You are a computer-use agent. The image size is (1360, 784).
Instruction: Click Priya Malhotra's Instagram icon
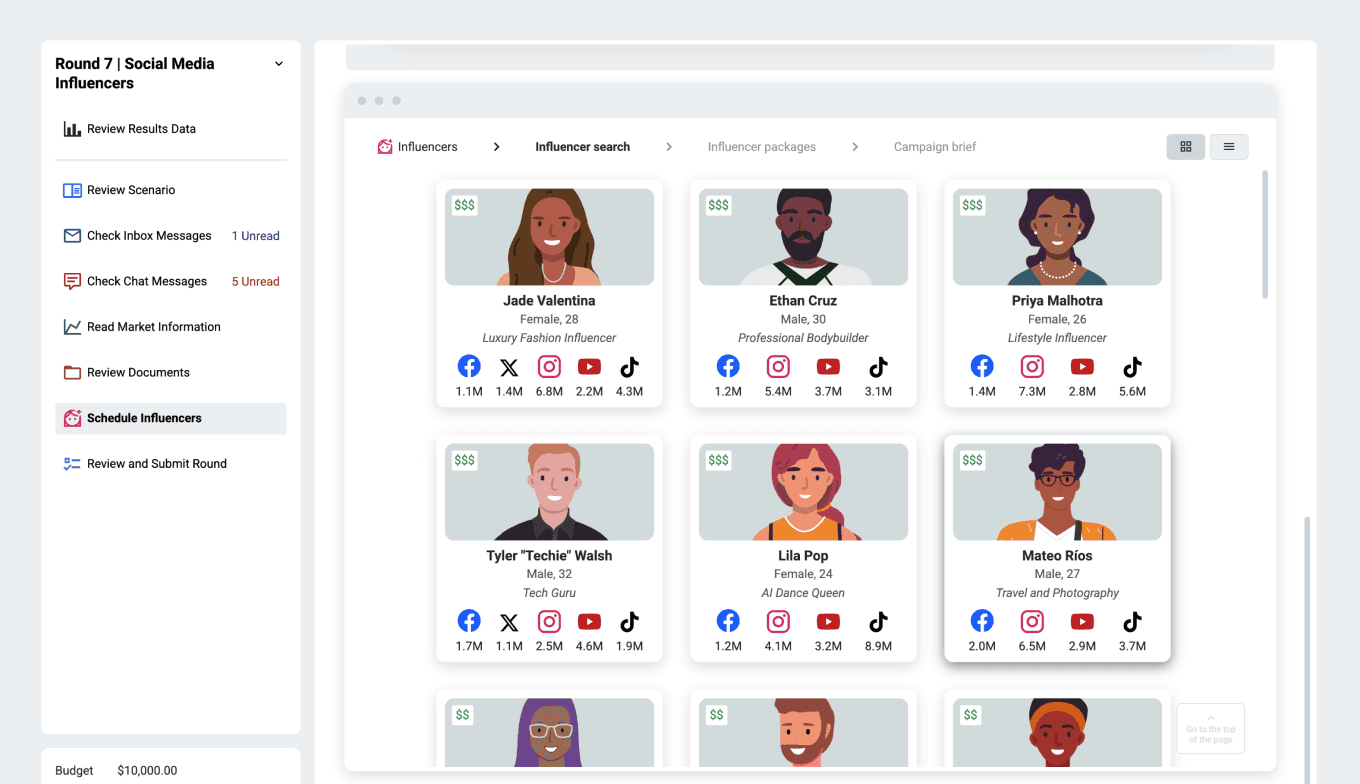click(1032, 366)
